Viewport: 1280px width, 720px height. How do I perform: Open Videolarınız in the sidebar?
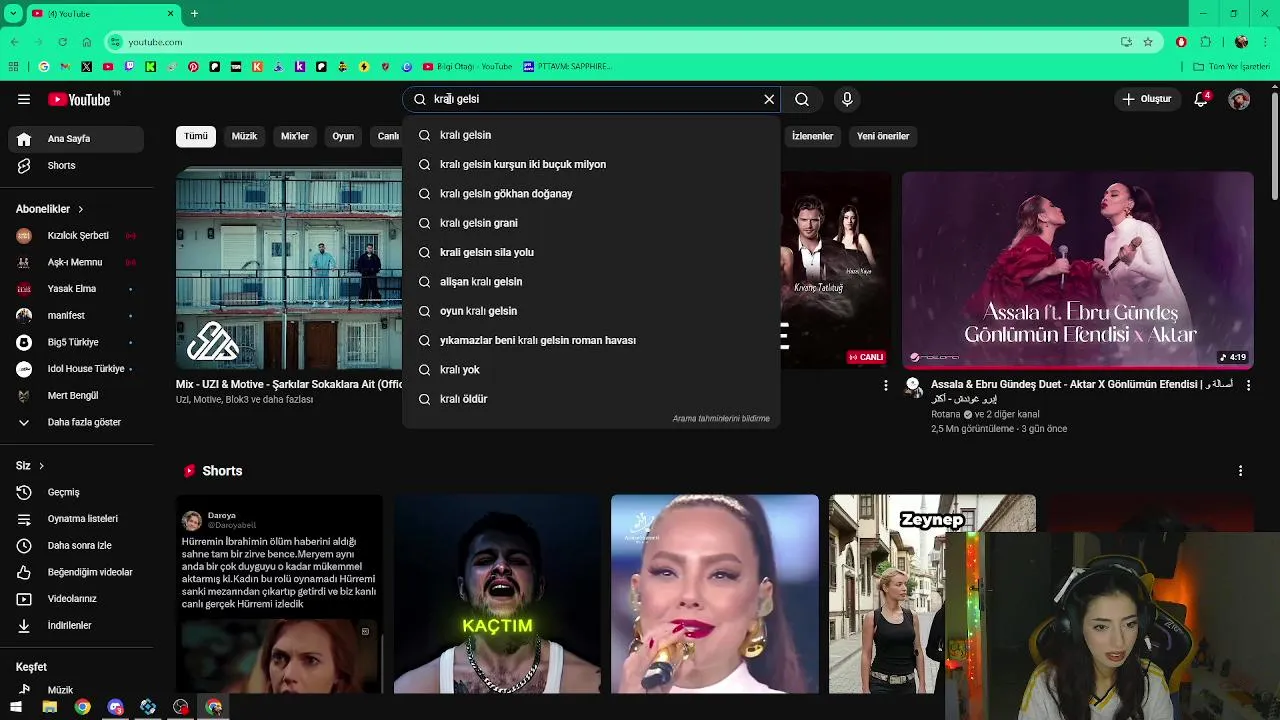[x=76, y=599]
